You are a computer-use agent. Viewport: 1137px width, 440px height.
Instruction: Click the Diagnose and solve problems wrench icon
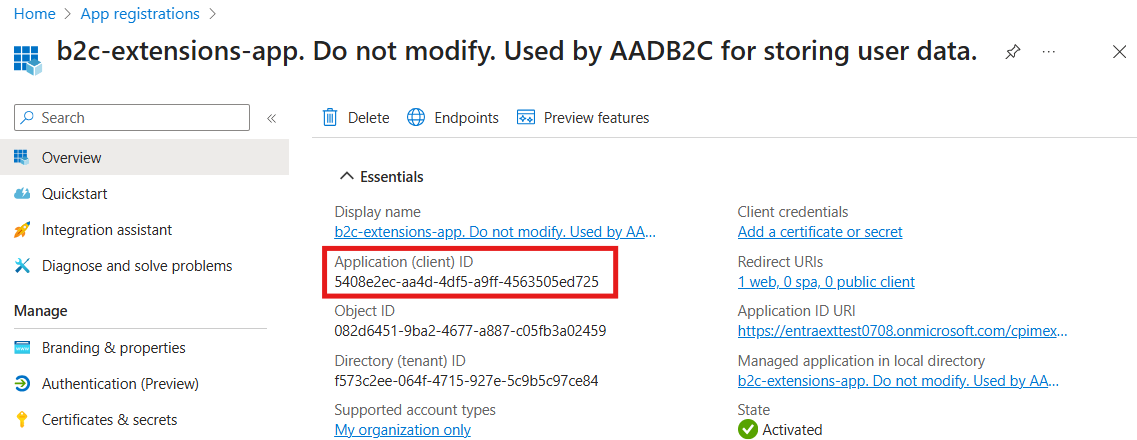click(x=22, y=266)
